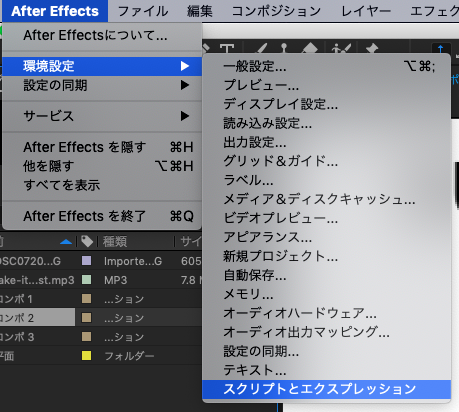Choose After Effects を終了
Screen dimensions: 459x412
[102, 216]
